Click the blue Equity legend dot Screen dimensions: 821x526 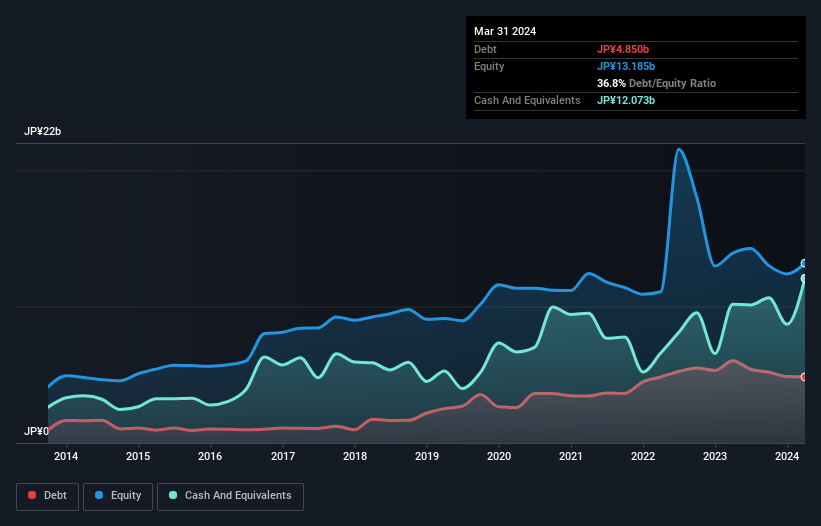99,495
